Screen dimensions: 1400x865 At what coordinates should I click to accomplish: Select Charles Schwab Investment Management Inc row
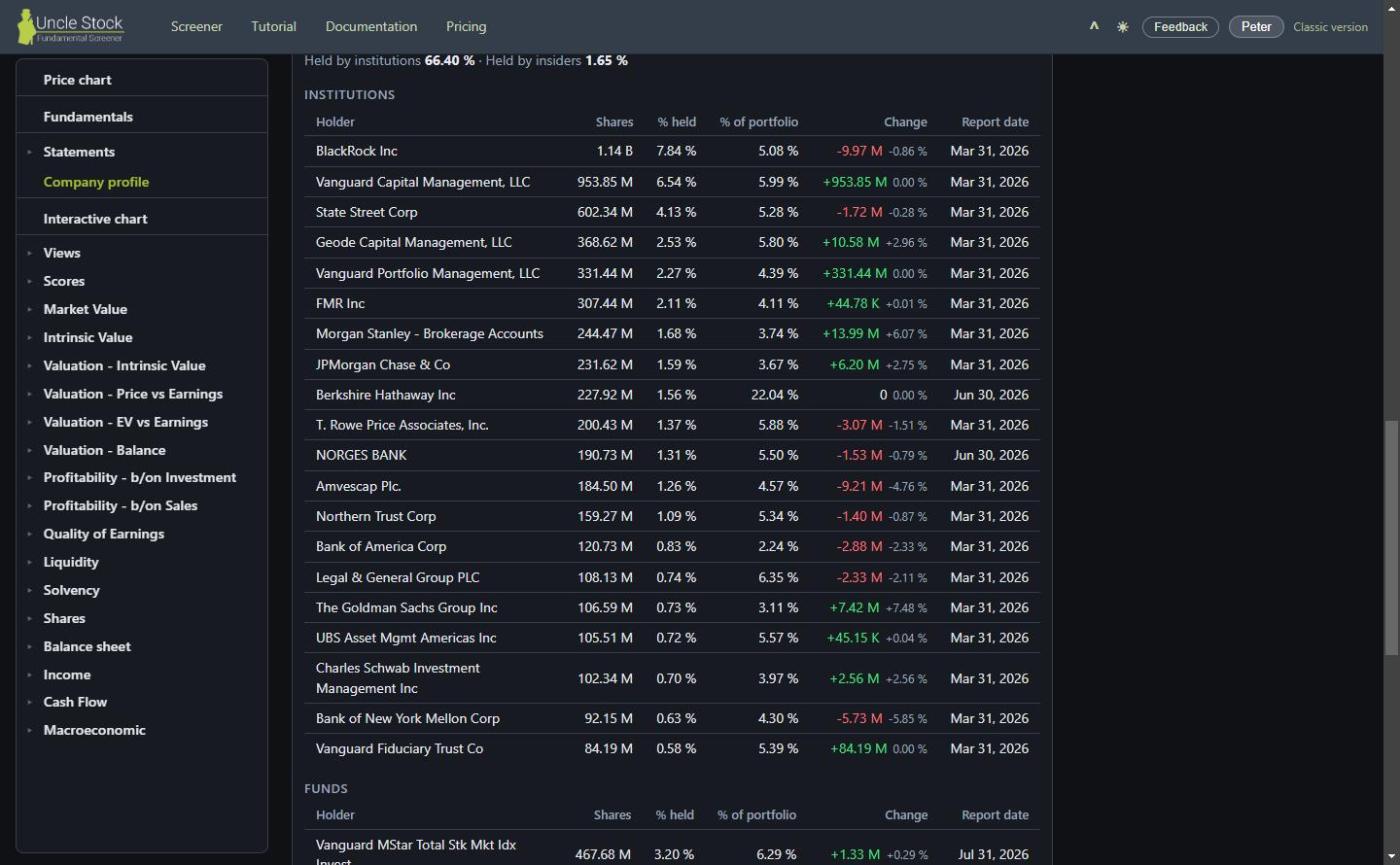point(672,678)
